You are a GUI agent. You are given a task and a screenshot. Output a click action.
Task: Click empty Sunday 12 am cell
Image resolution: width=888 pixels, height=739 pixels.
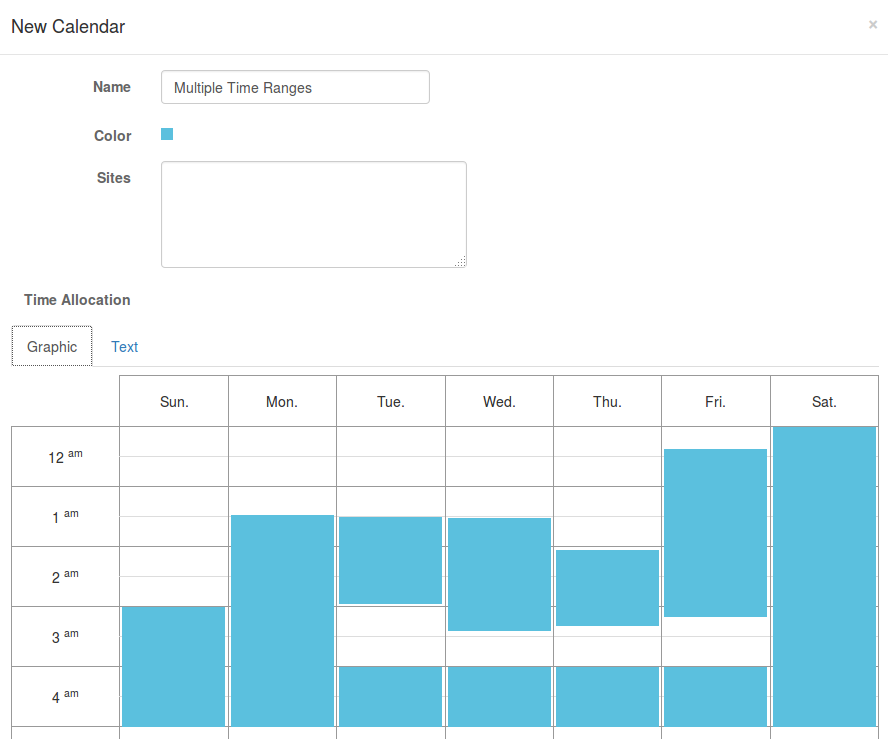[173, 456]
